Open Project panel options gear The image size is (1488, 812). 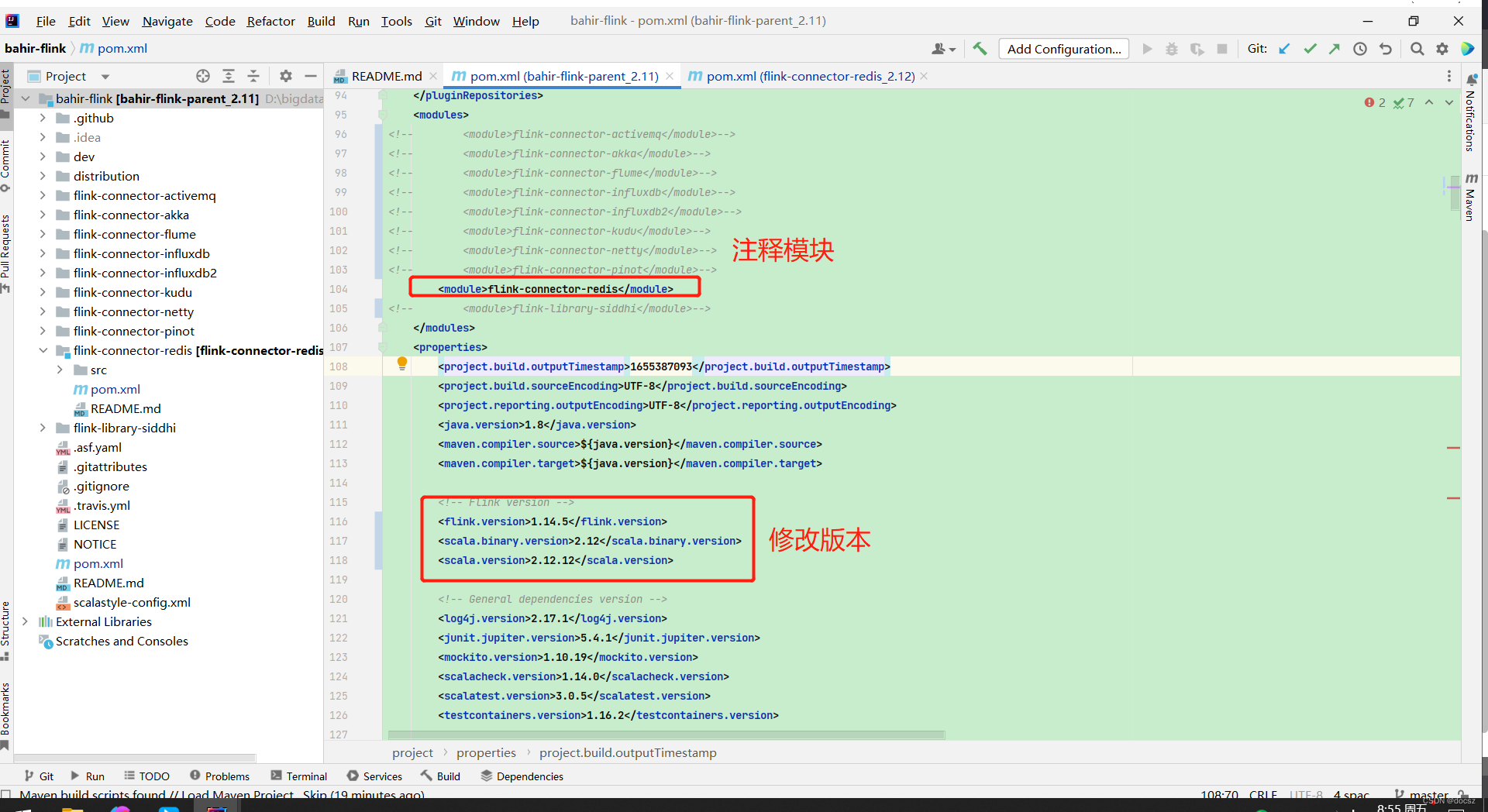286,76
